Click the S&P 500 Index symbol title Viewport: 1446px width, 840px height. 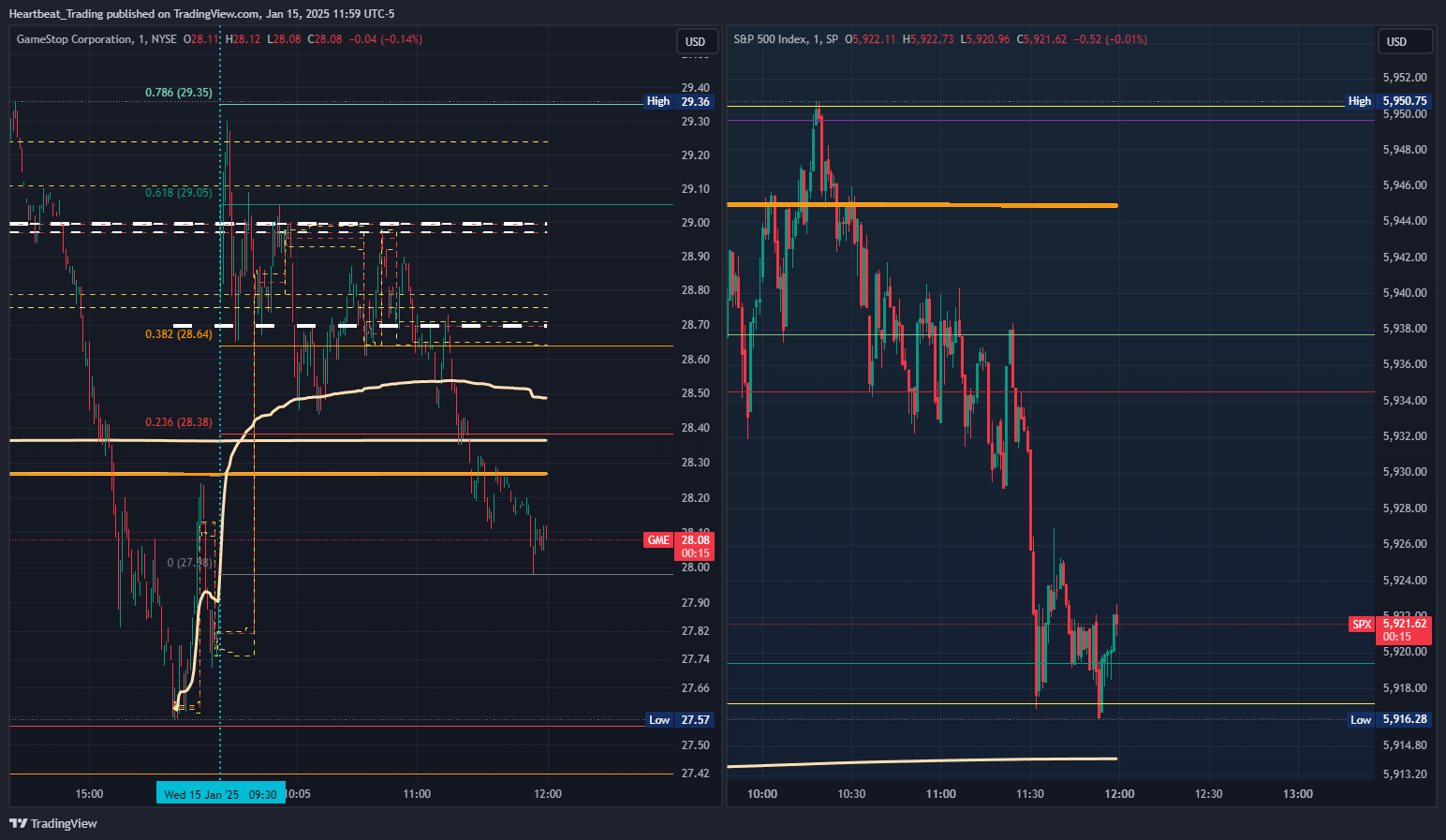point(769,39)
